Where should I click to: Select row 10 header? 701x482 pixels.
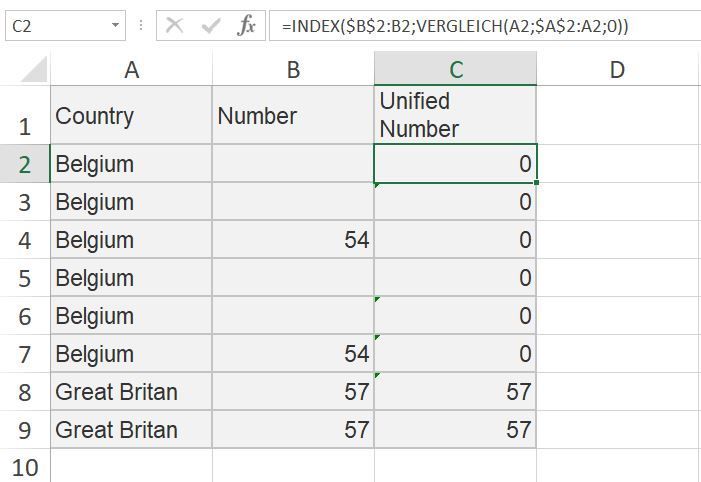24,467
